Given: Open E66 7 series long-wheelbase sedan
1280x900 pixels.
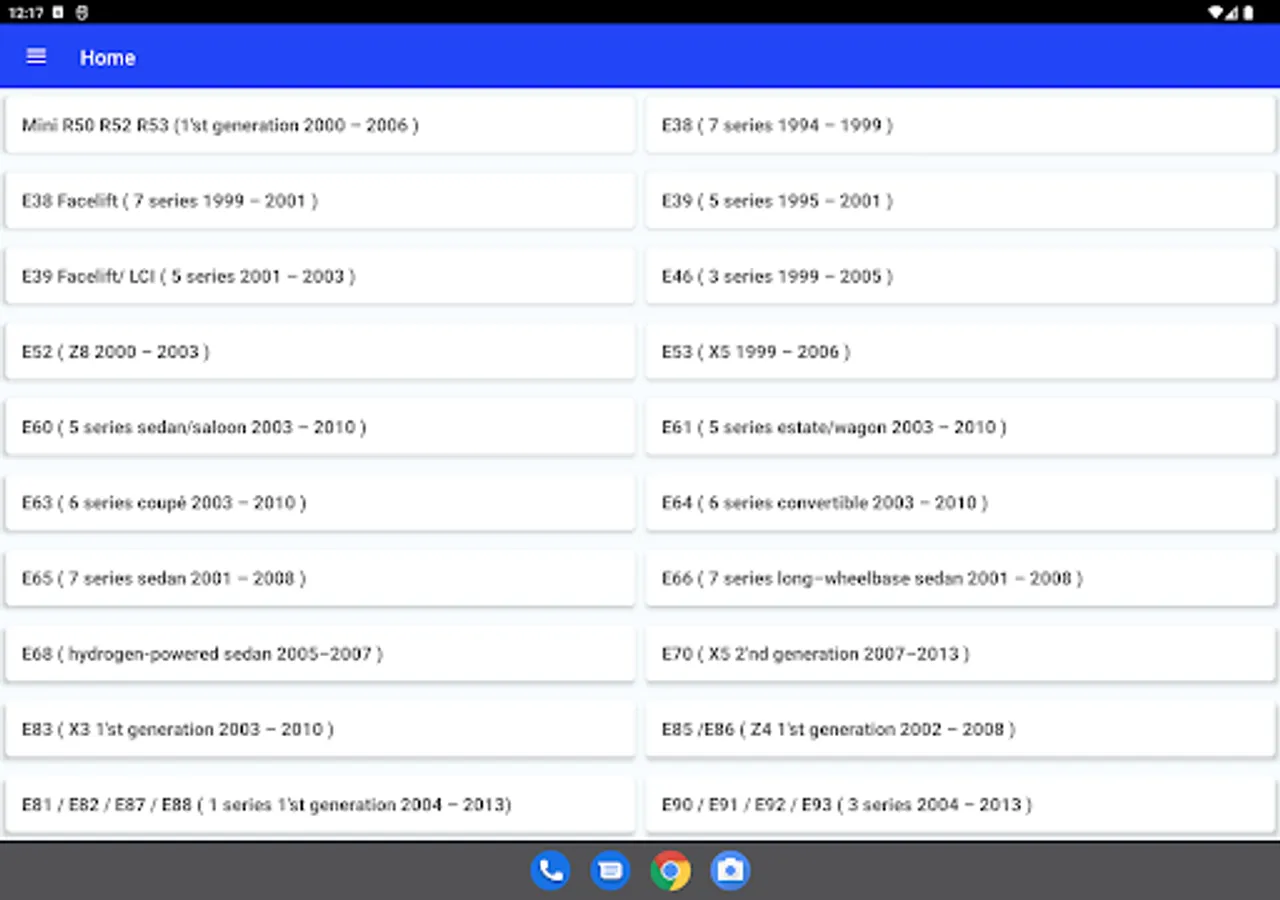Looking at the screenshot, I should pyautogui.click(x=960, y=578).
